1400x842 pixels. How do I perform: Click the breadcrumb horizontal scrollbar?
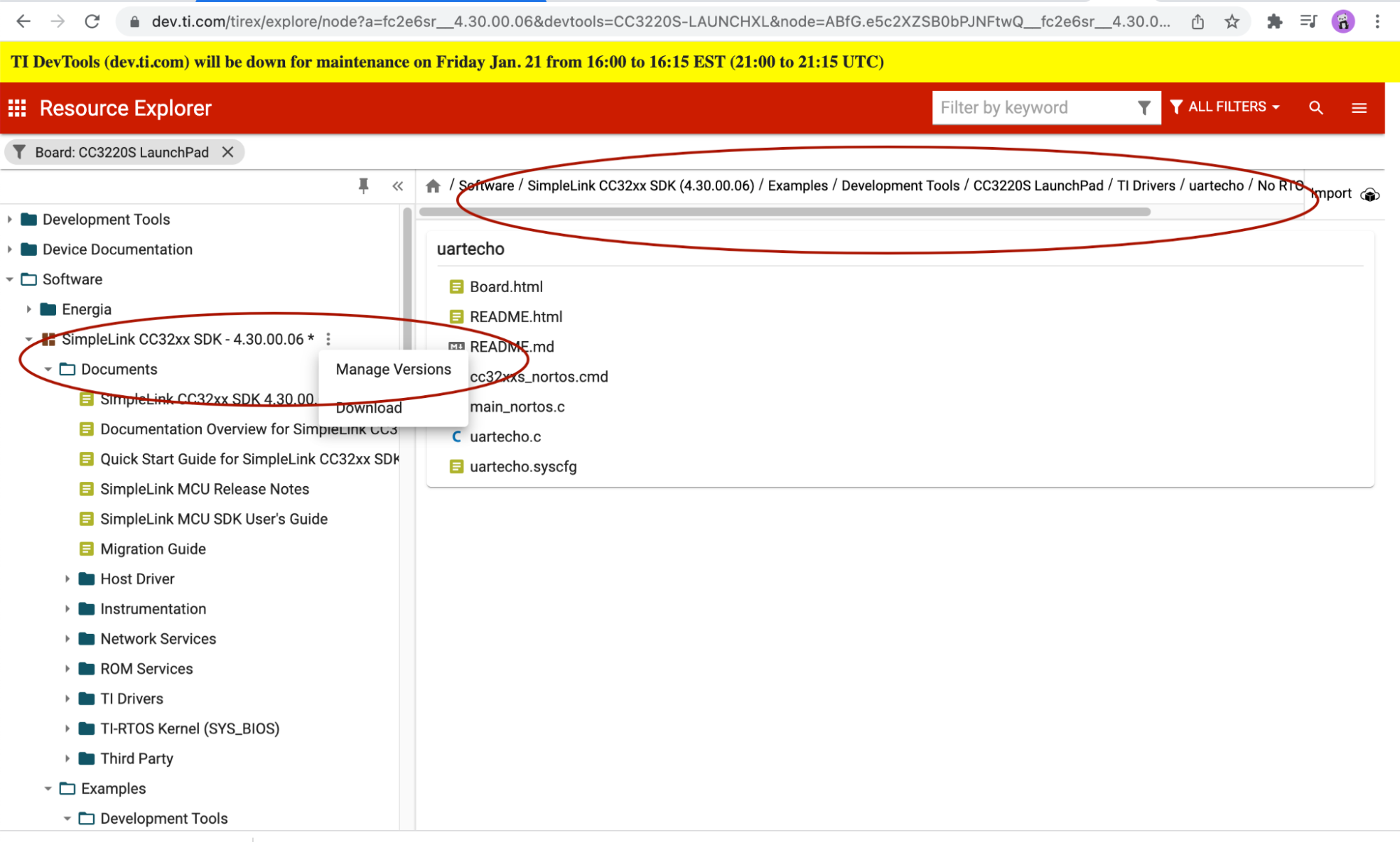pos(784,212)
